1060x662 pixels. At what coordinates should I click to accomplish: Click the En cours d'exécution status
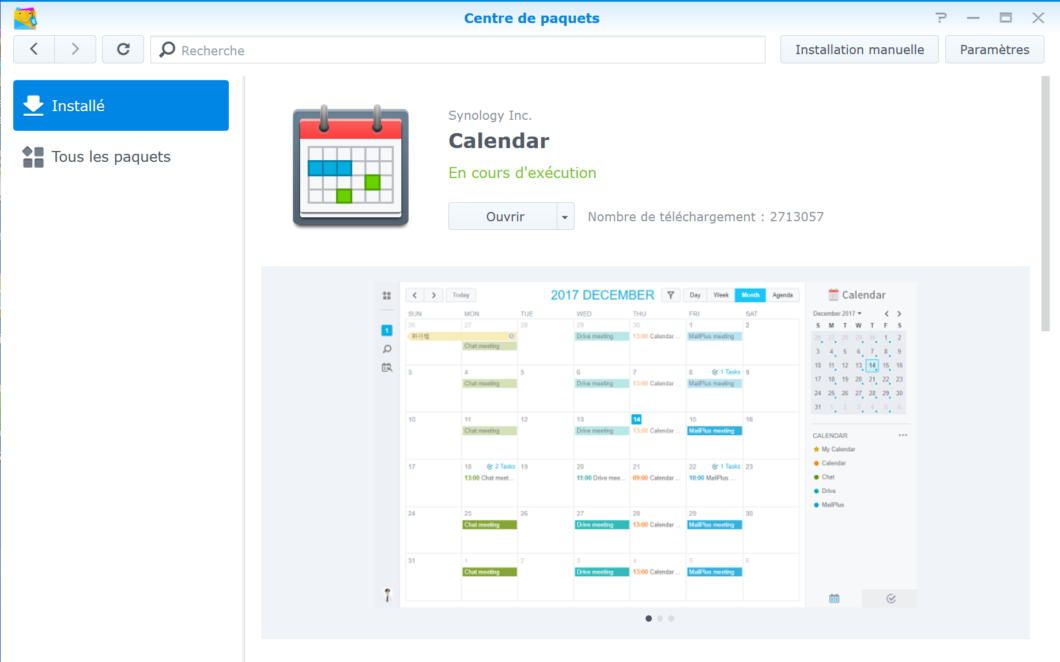523,173
